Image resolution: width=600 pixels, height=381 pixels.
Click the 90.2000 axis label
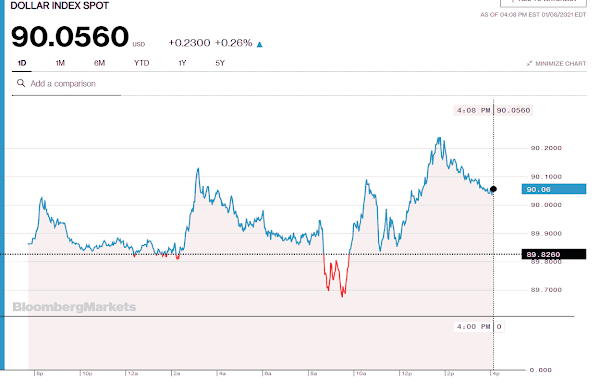[x=546, y=148]
